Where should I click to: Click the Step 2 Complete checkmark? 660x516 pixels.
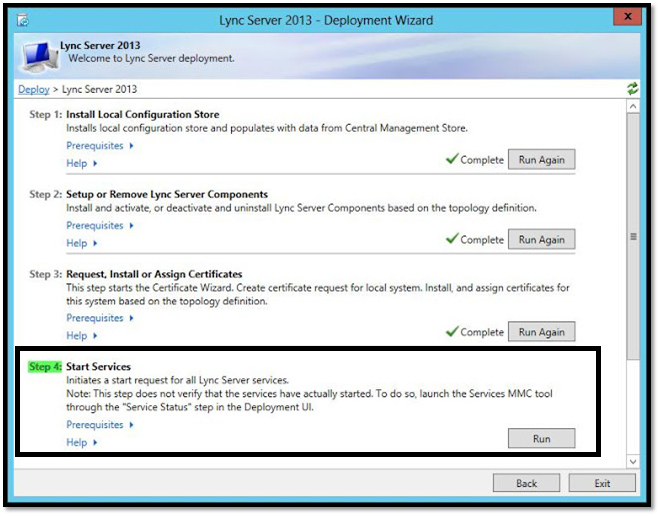[x=452, y=239]
